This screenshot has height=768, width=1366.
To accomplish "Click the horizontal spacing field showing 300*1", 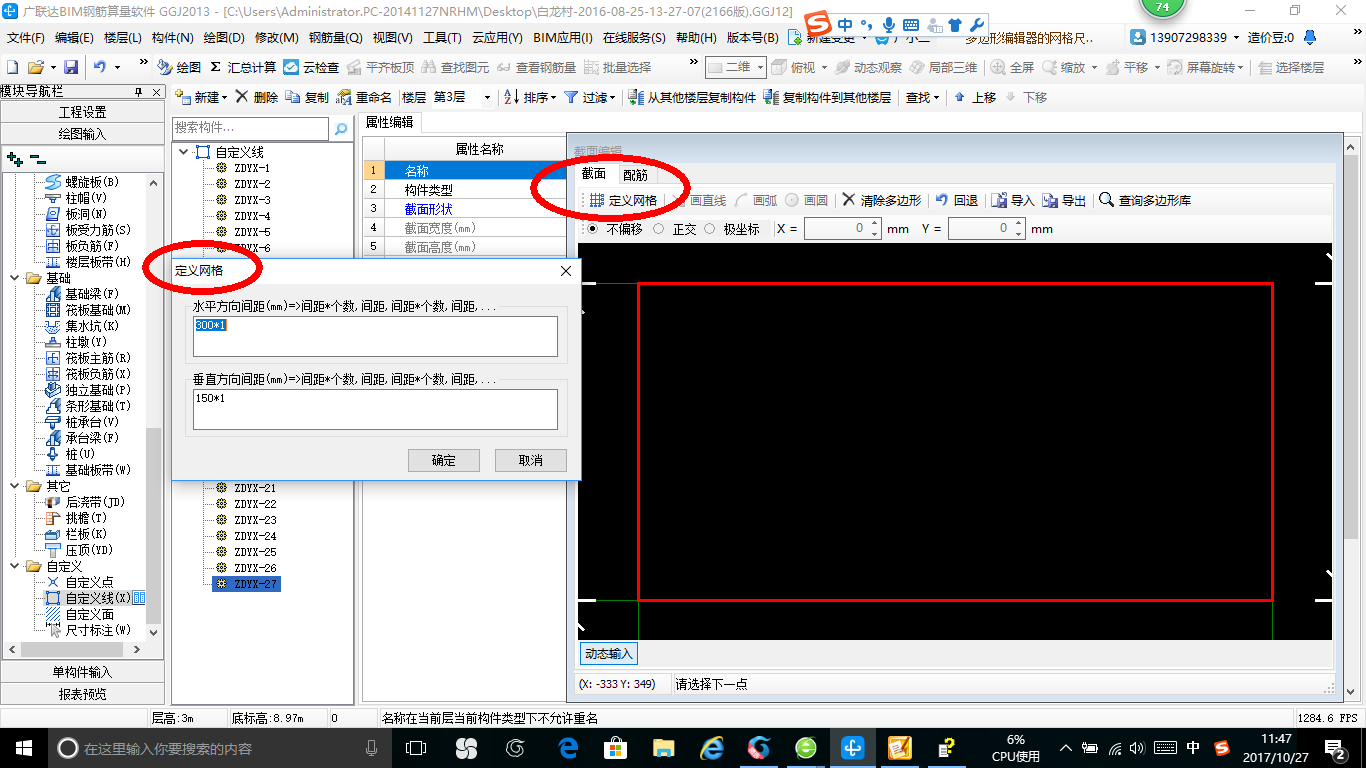I will [375, 336].
